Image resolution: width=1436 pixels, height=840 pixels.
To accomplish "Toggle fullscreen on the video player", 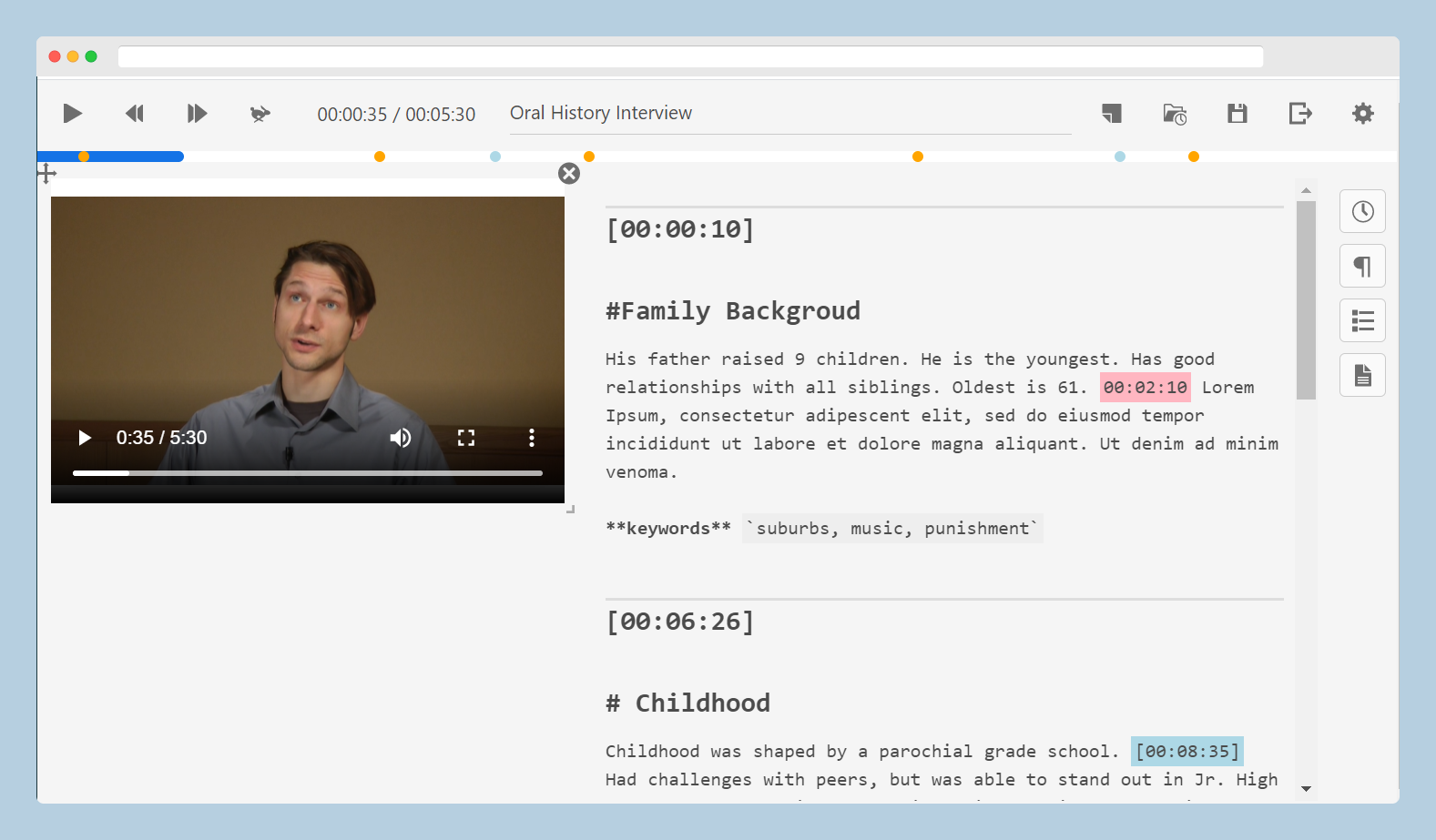I will 466,438.
